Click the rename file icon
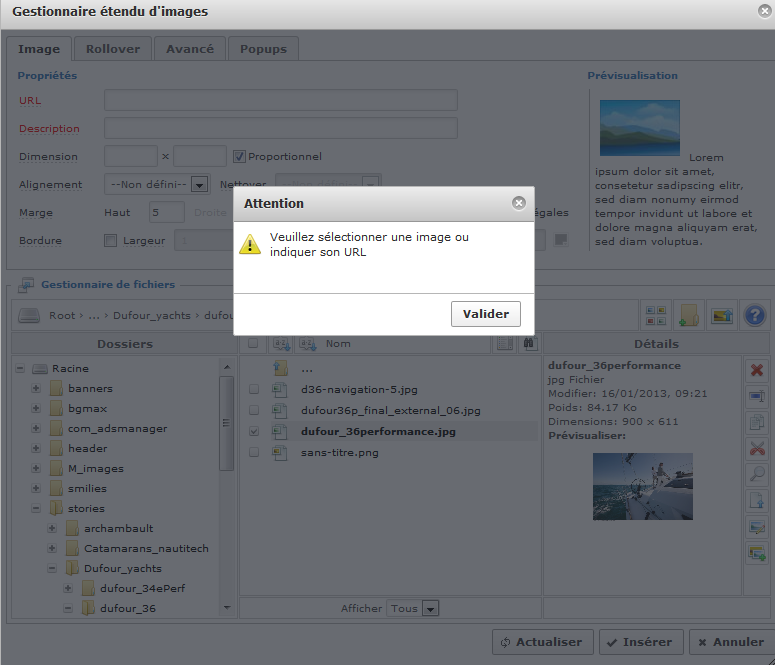Viewport: 775px width, 665px height. [x=757, y=396]
